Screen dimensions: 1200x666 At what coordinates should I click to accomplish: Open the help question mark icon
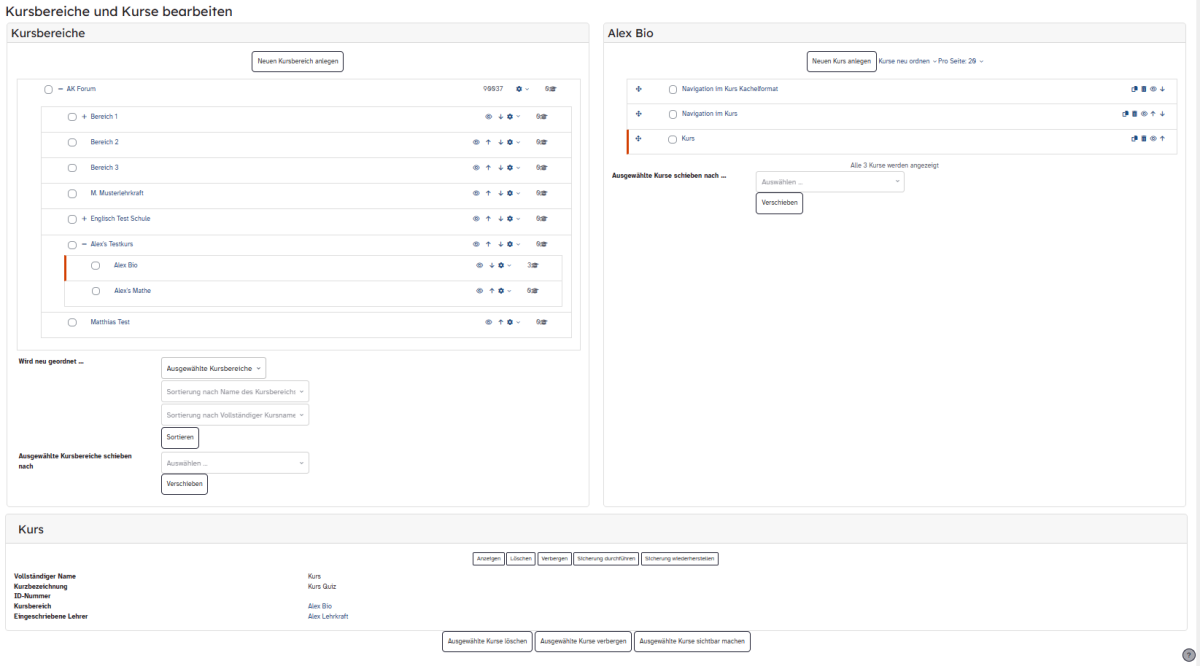[1189, 655]
